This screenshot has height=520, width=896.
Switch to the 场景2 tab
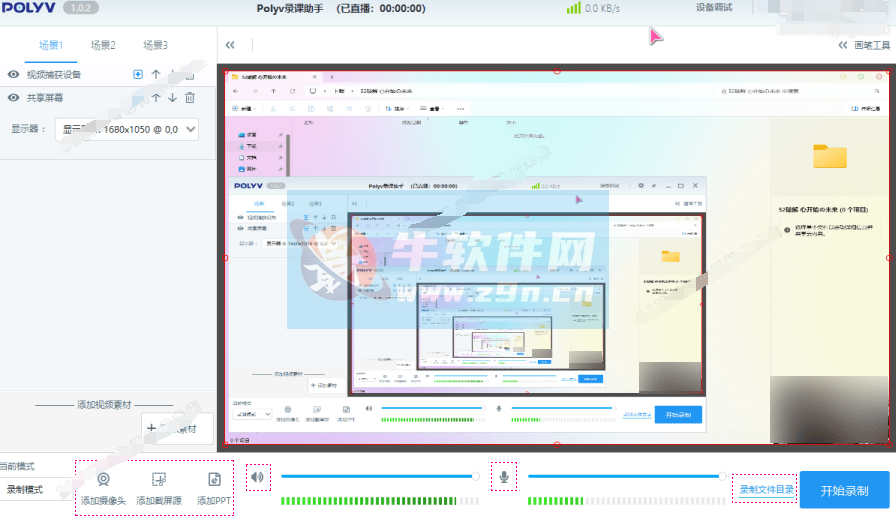coord(103,45)
